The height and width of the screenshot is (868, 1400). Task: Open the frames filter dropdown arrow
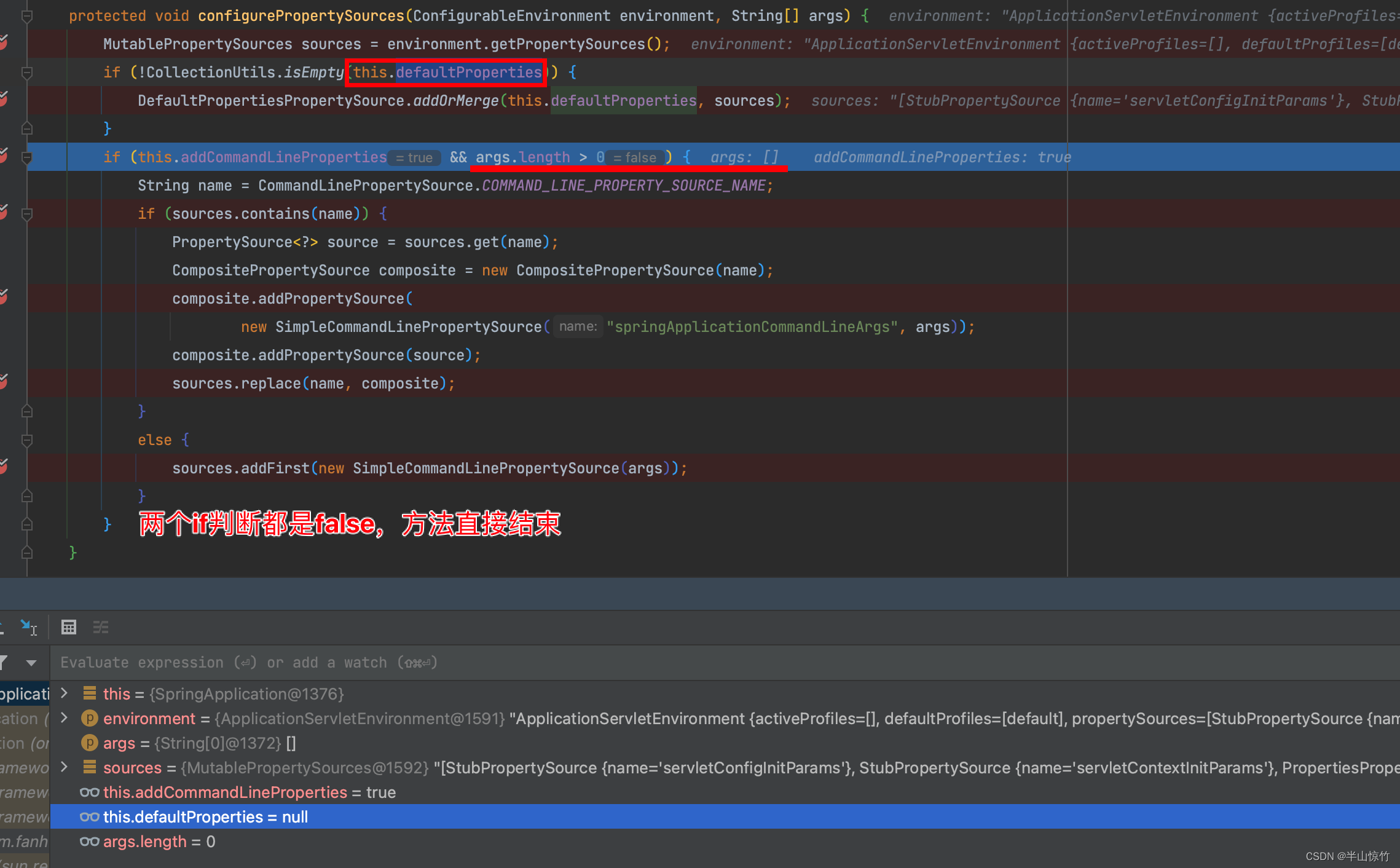pos(31,663)
